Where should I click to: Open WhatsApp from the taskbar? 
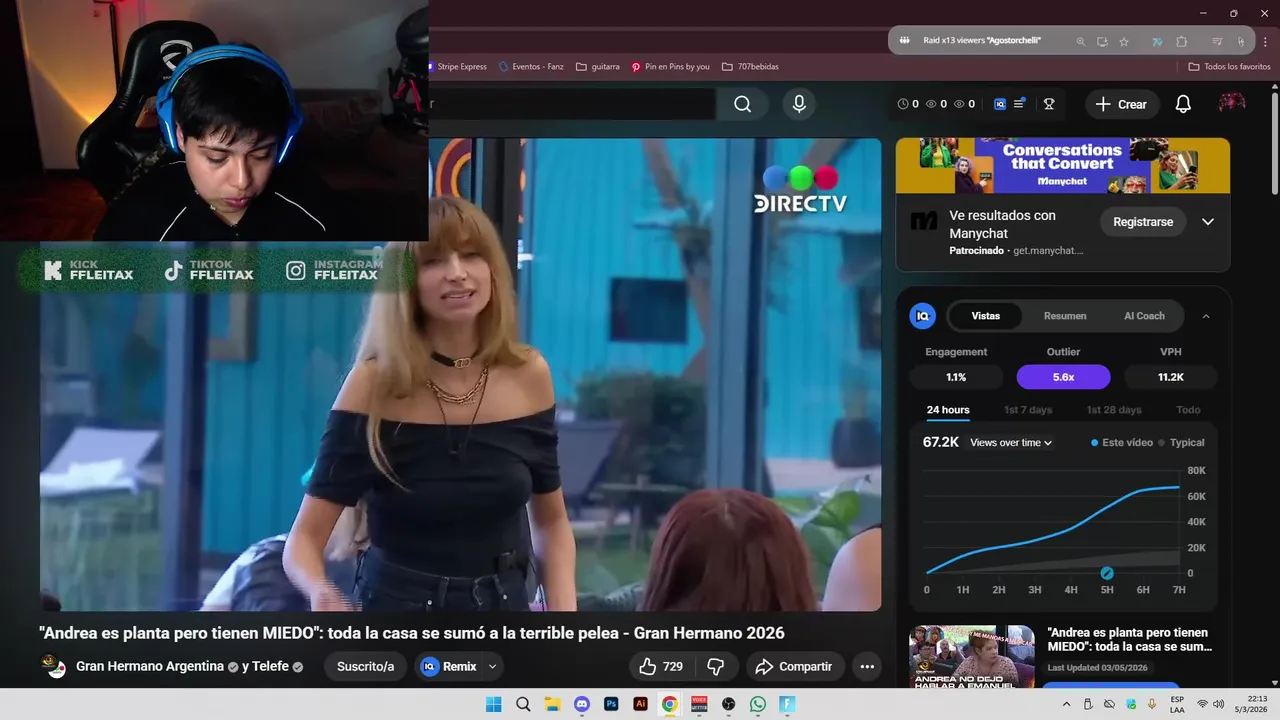(758, 704)
